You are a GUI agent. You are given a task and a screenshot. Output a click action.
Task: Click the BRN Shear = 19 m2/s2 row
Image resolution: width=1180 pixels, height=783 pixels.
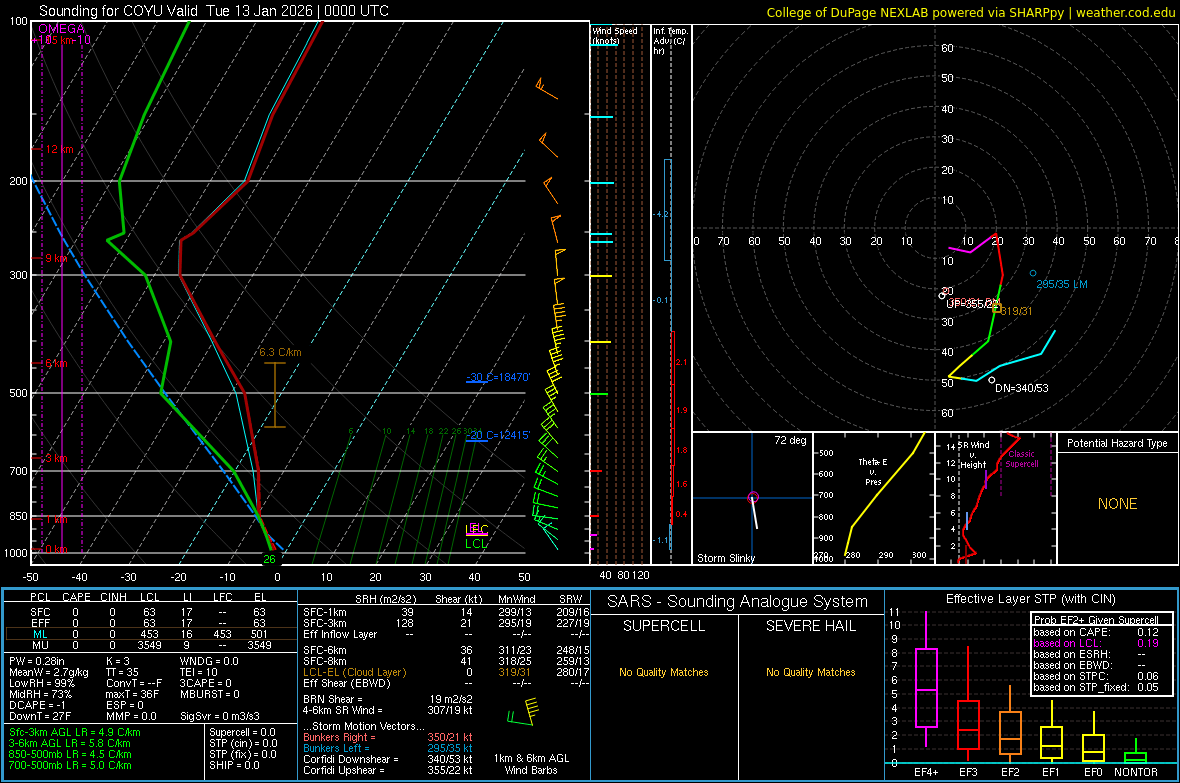coord(388,699)
